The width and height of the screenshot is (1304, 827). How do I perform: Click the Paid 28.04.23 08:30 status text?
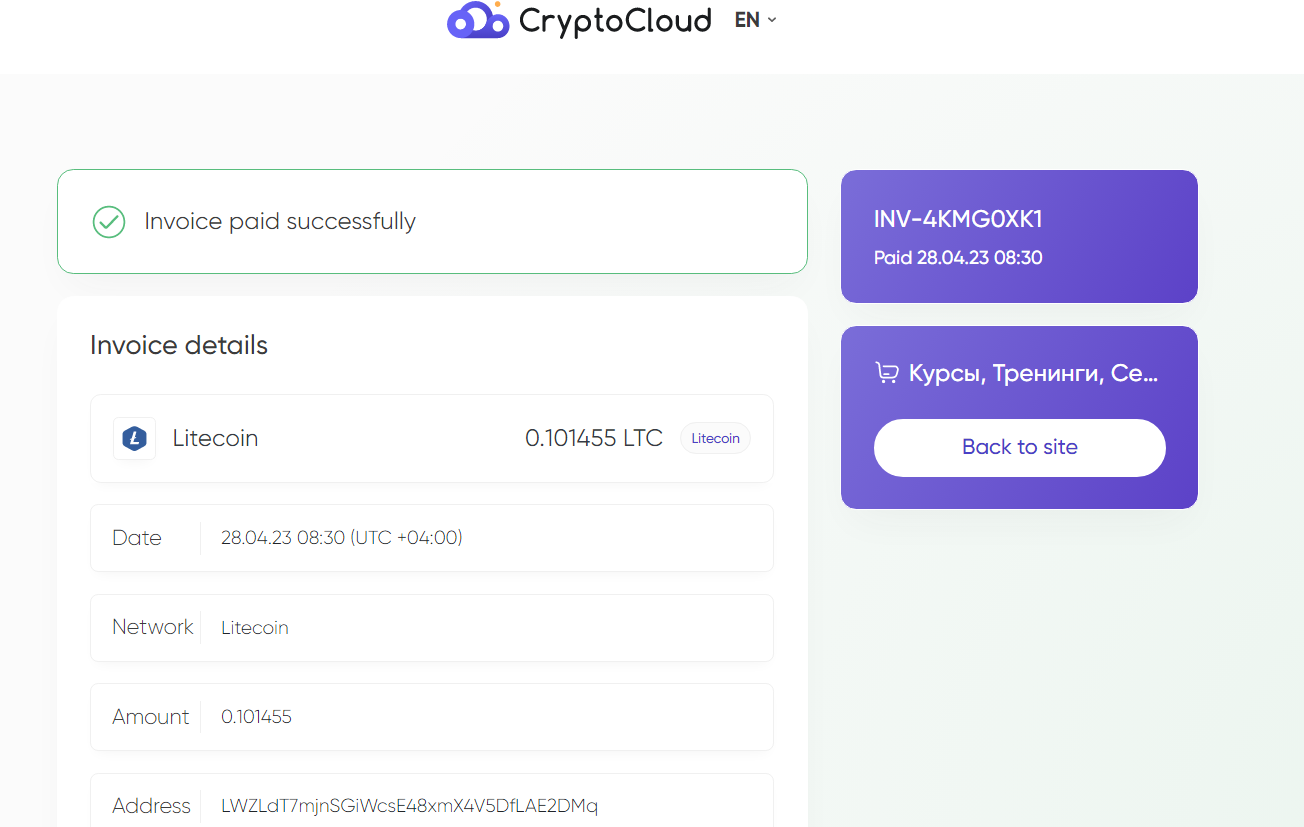point(958,258)
